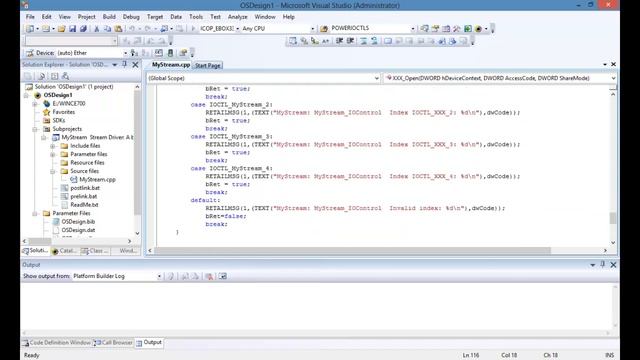Click the Save disk icon
Screen dimensions: 640x360
73,29
